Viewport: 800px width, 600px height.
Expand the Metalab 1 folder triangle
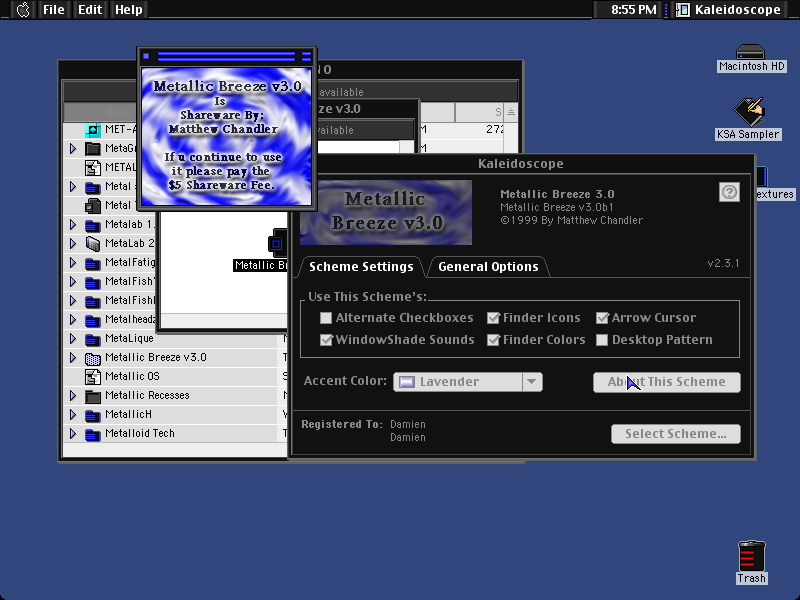(73, 224)
